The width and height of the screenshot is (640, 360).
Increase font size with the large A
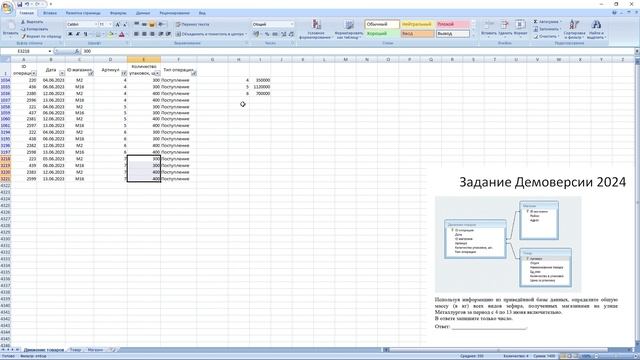tap(118, 24)
